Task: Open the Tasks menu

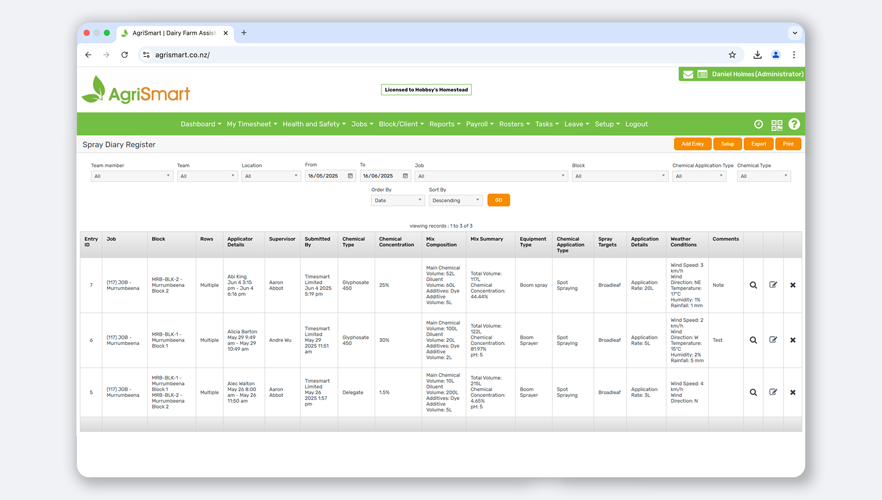Action: (x=547, y=124)
